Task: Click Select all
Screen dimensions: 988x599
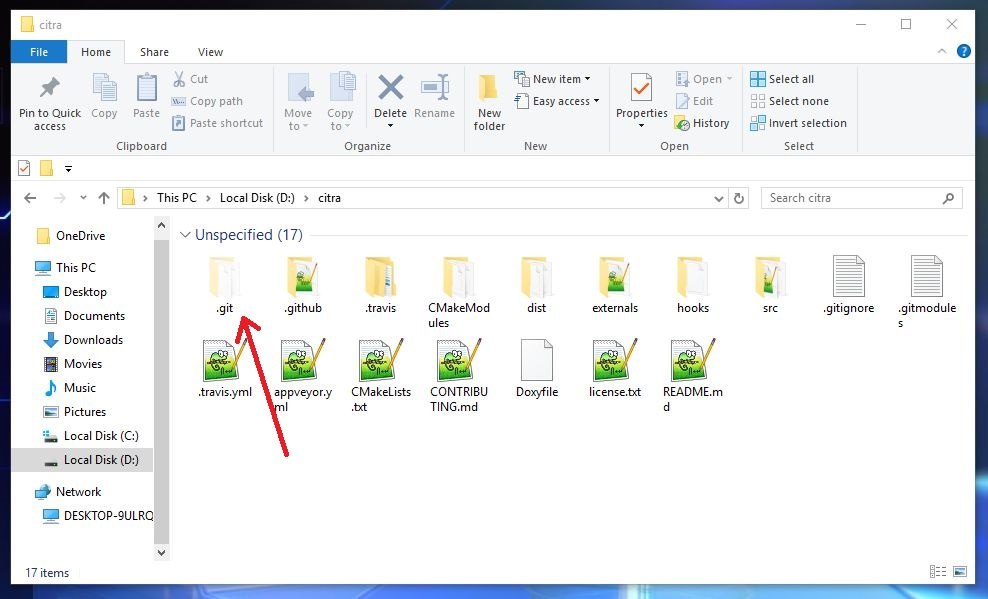Action: 782,79
